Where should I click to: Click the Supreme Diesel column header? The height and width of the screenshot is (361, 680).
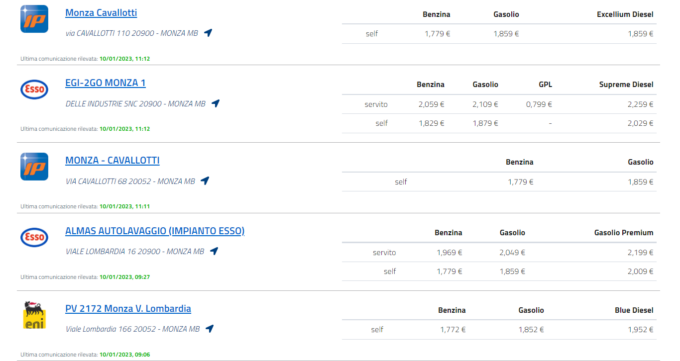[626, 84]
